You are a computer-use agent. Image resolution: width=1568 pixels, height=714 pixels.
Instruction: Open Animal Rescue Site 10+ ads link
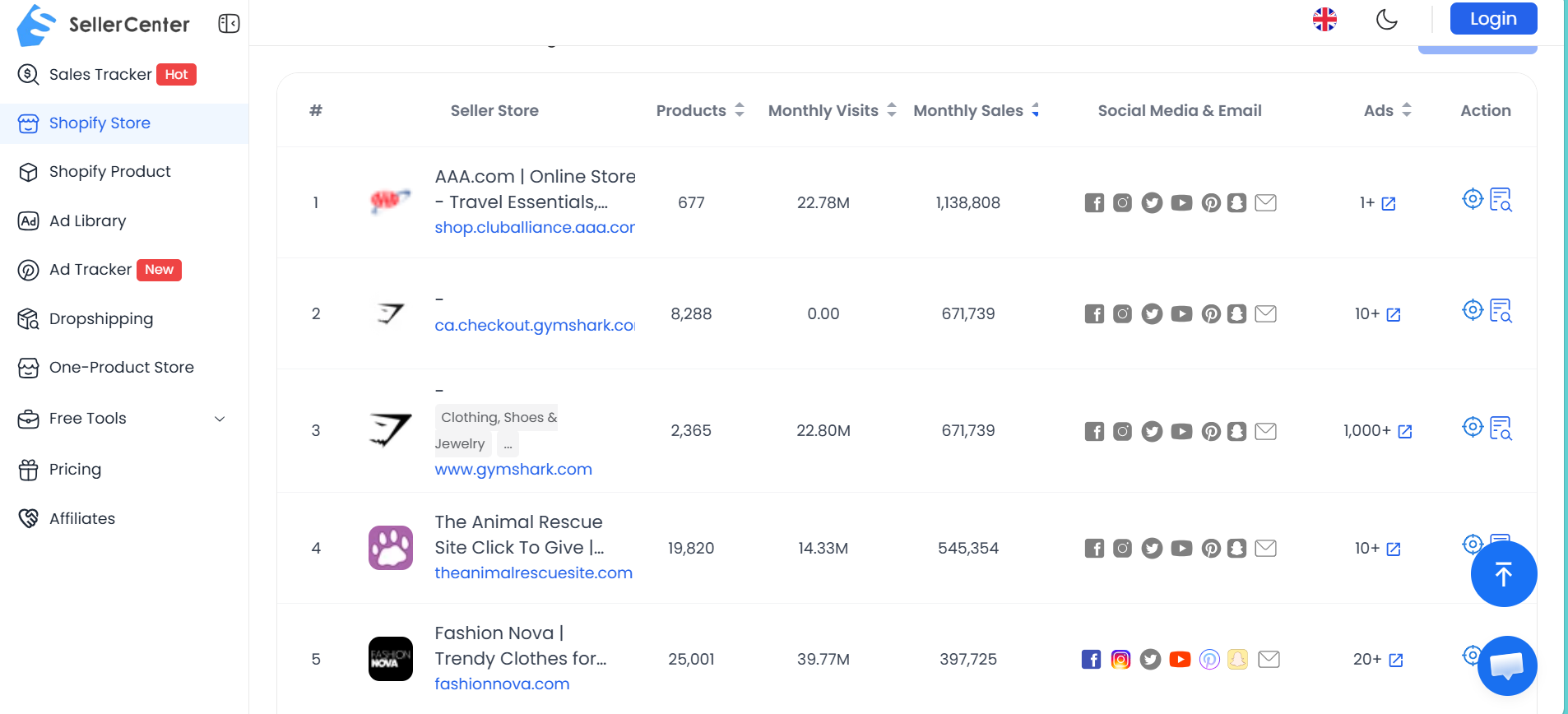click(1394, 549)
